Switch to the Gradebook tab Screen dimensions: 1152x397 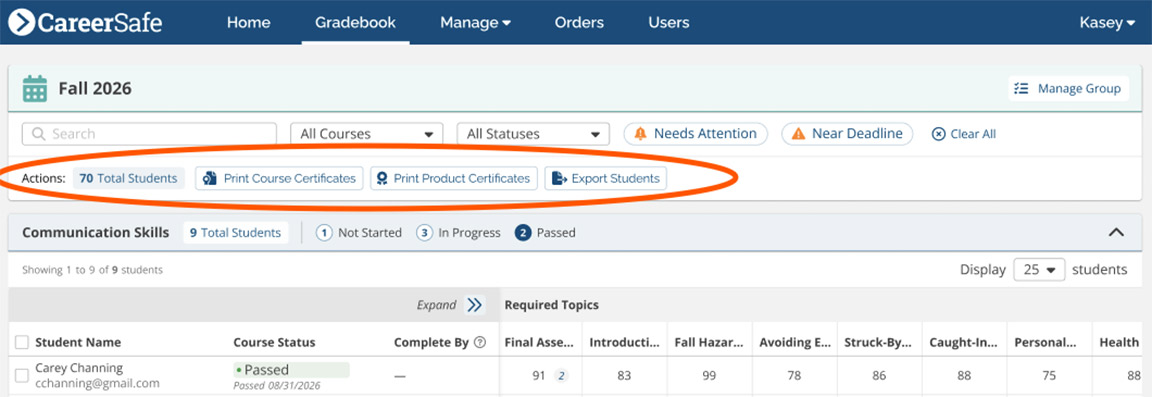pos(356,22)
